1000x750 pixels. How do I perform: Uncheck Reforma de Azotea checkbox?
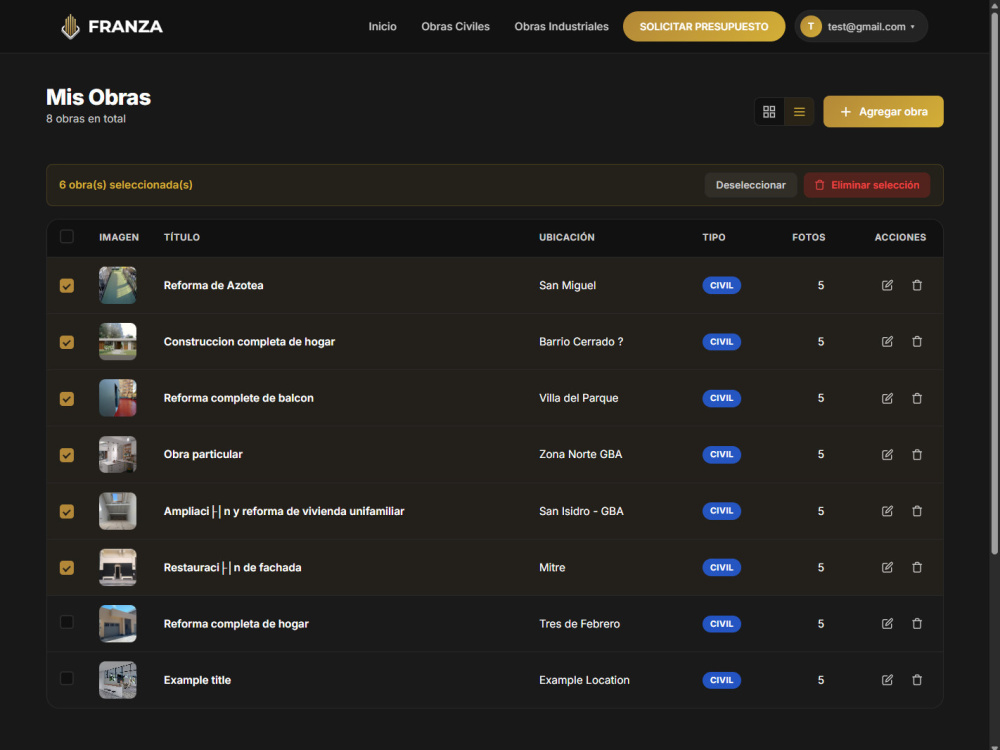66,286
